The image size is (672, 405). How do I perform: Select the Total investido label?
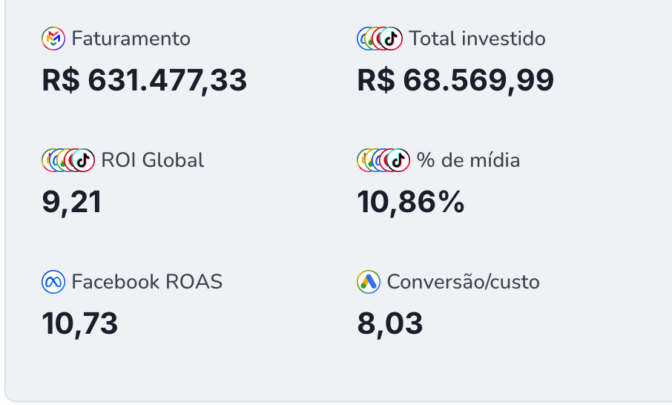[478, 39]
